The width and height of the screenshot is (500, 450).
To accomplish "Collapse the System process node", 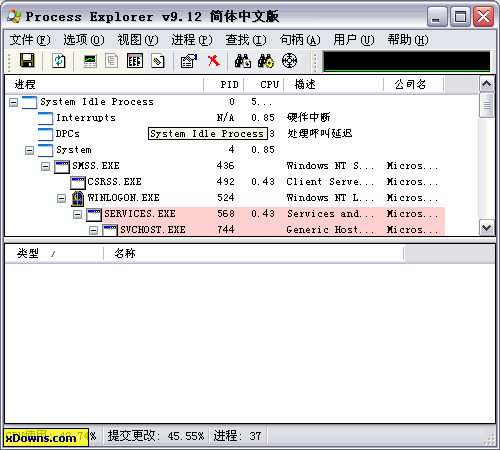I will pos(29,150).
